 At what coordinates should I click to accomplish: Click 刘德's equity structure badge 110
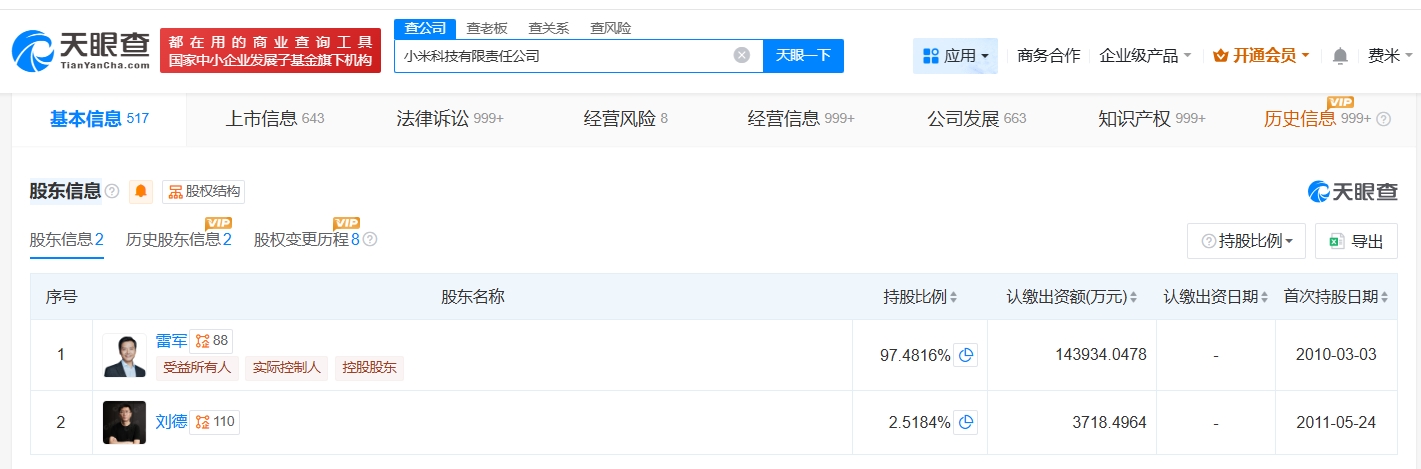coord(215,422)
